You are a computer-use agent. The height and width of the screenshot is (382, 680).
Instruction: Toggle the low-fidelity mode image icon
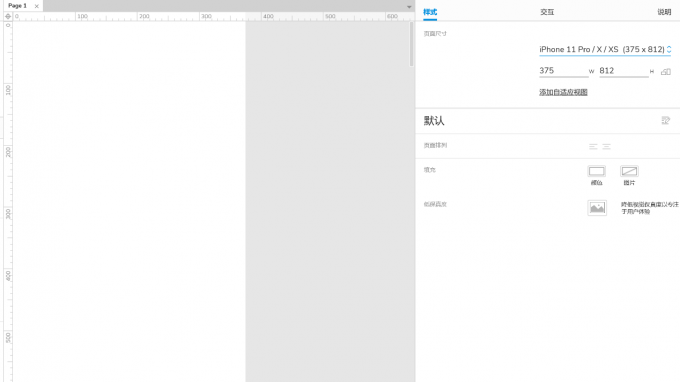point(597,208)
